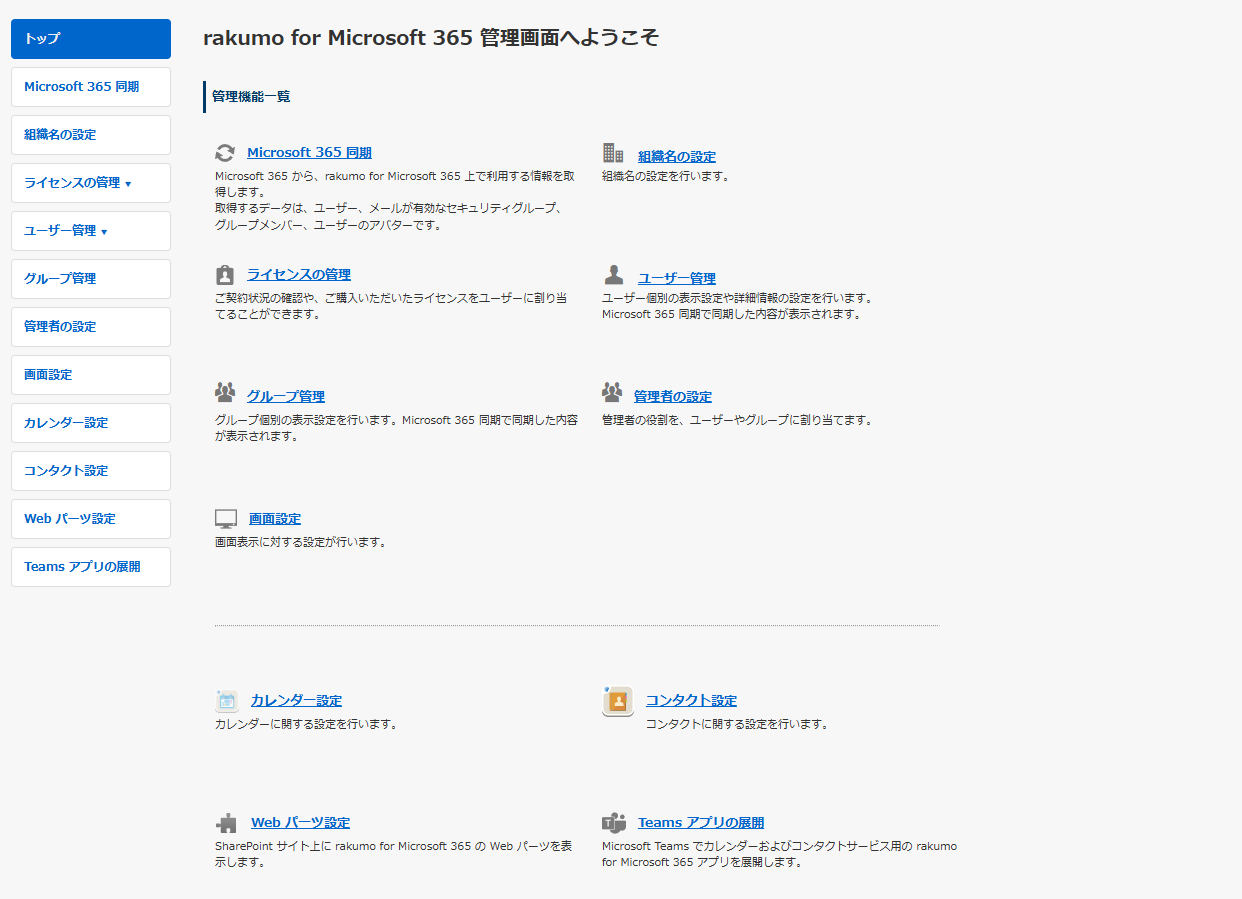Click the people icon beside 管理者の設定
Image resolution: width=1242 pixels, height=899 pixels.
[612, 392]
